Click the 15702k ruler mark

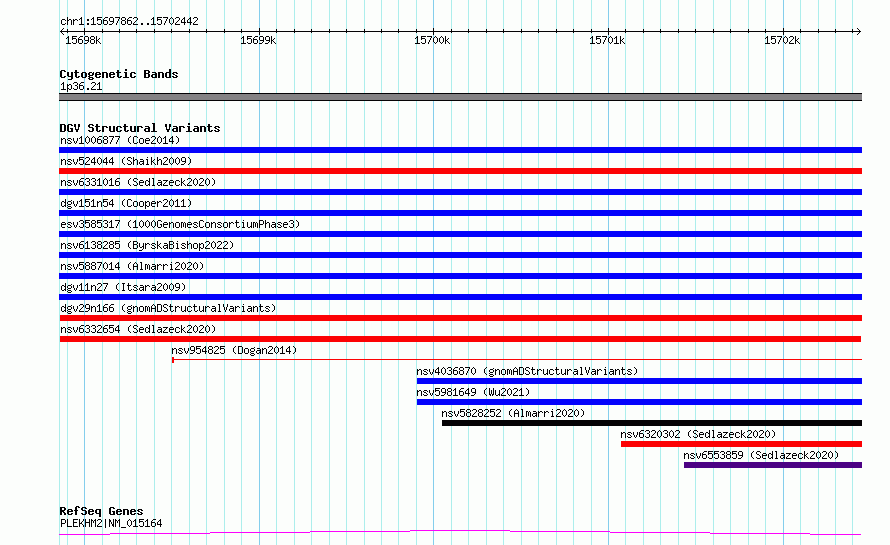[x=782, y=40]
